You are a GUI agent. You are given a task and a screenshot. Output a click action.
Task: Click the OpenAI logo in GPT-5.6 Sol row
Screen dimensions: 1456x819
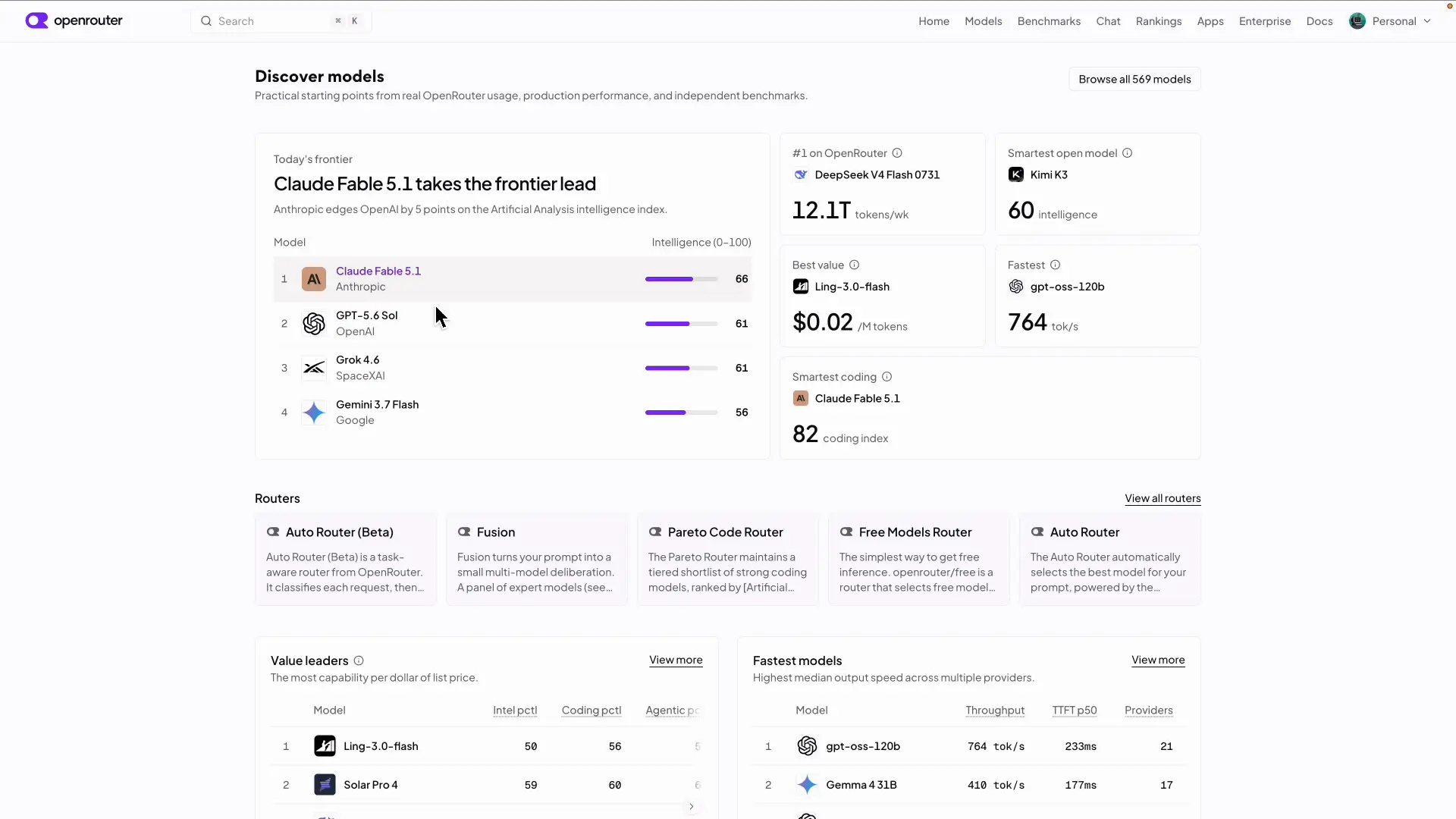314,324
